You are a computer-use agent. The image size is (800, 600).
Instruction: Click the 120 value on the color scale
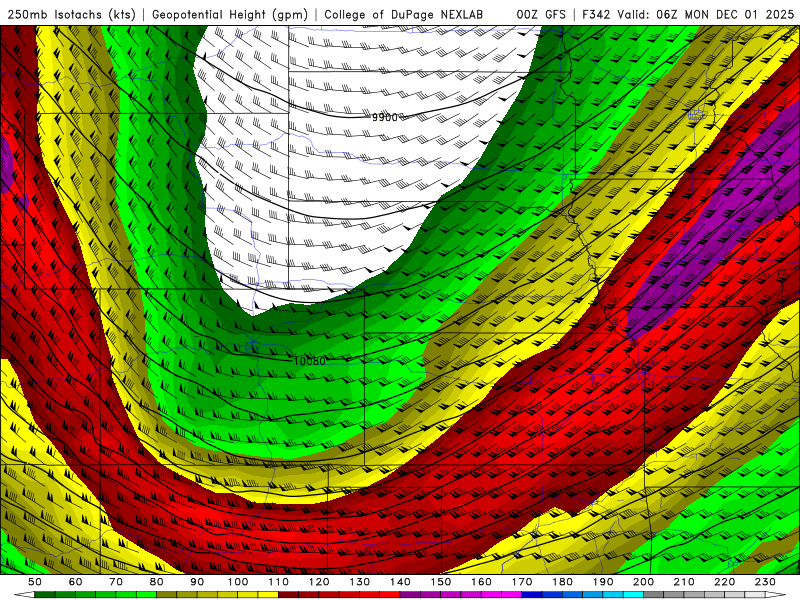(x=319, y=582)
